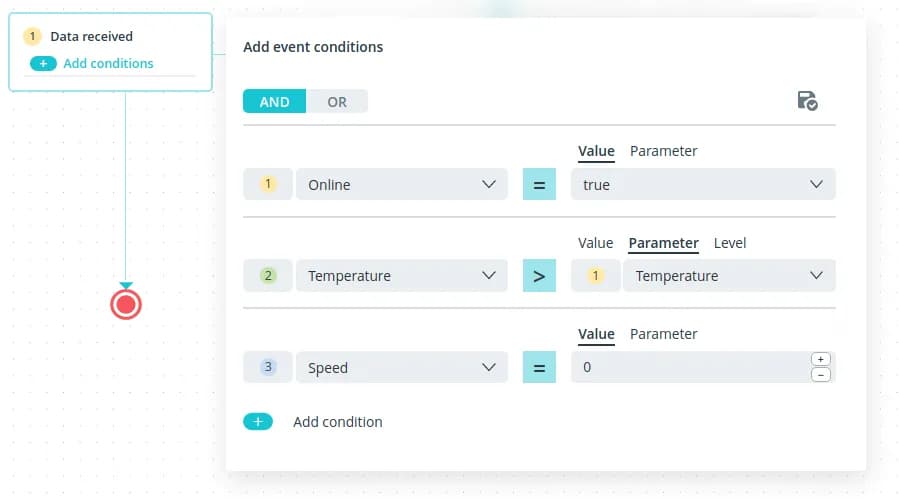Select the AND logic toggle
Screen dimensions: 899x499
point(274,102)
